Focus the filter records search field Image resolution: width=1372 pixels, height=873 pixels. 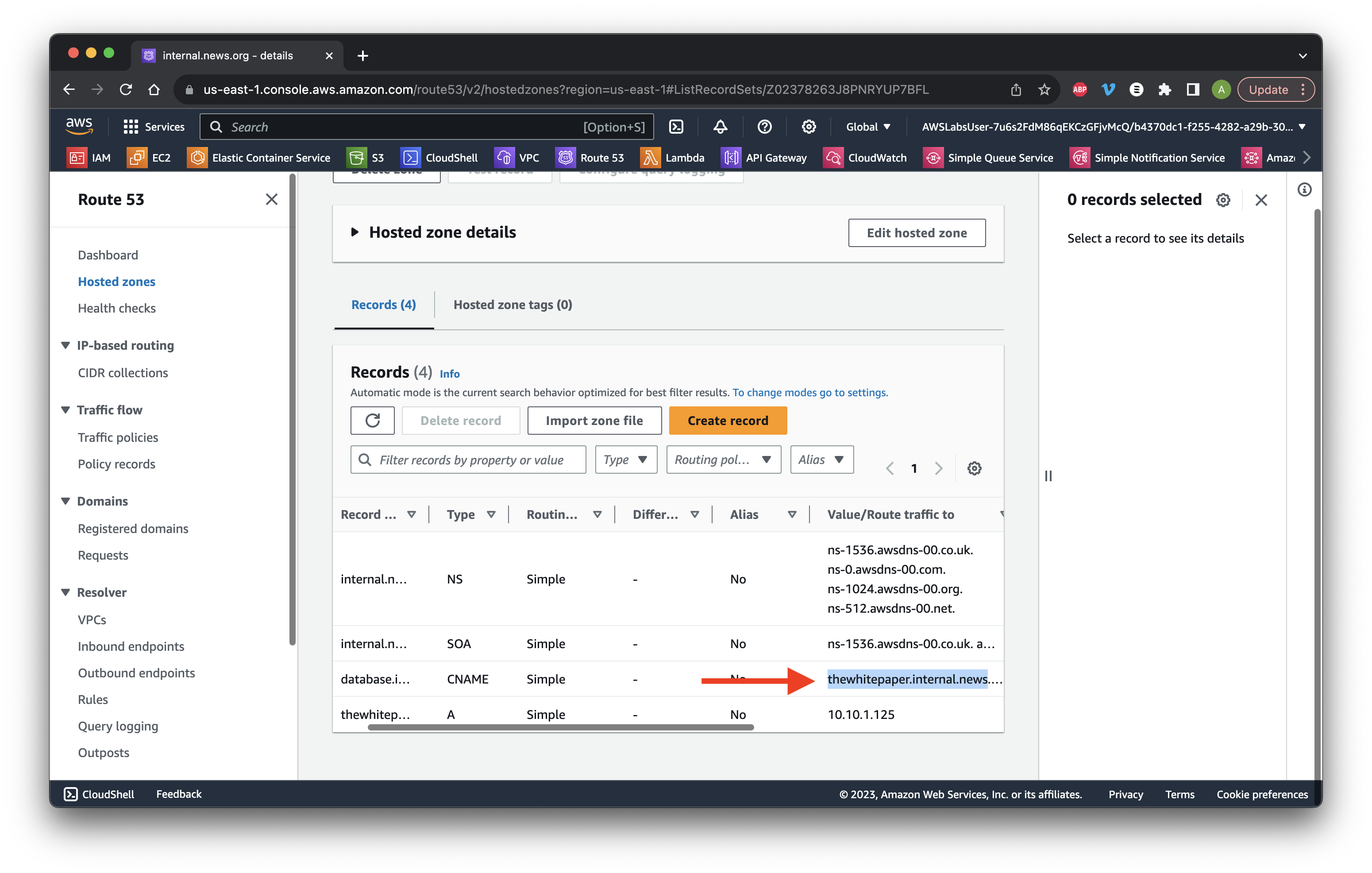tap(468, 459)
